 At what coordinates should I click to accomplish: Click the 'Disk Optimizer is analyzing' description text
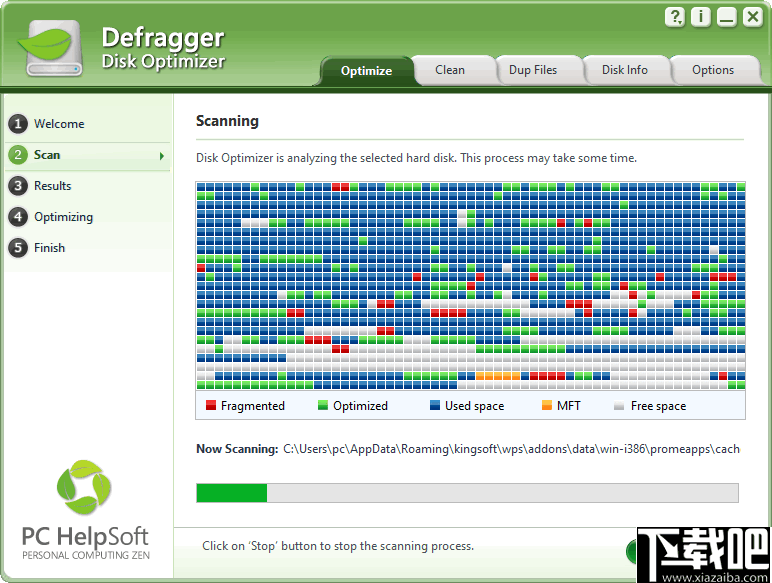tap(417, 158)
